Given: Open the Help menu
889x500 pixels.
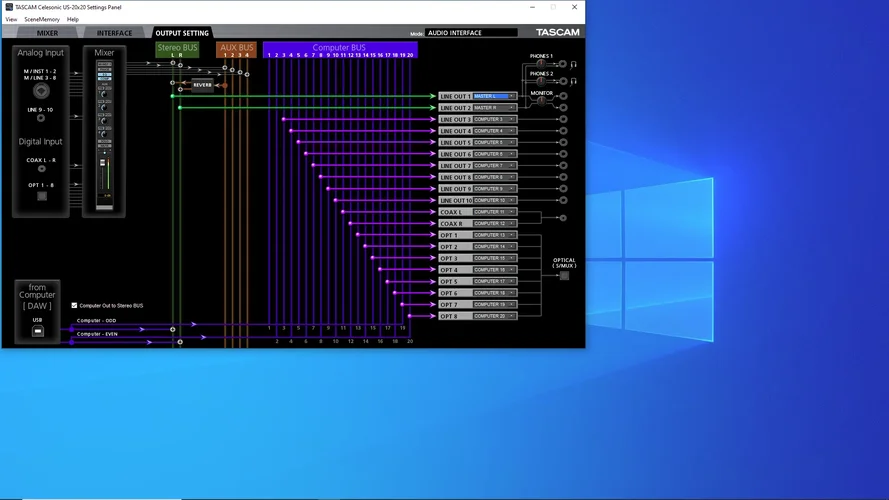Looking at the screenshot, I should (73, 19).
